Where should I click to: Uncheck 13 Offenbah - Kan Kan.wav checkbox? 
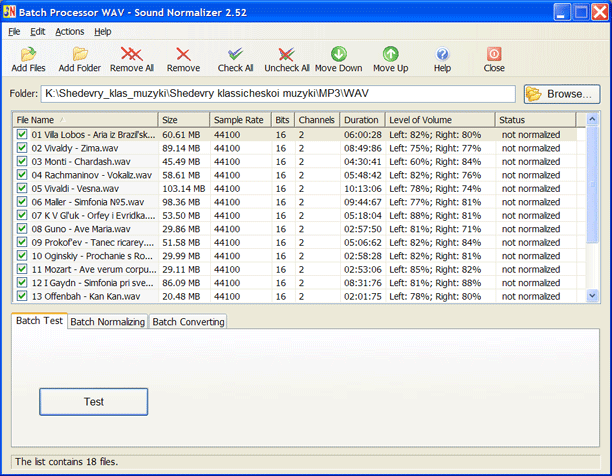point(22,296)
